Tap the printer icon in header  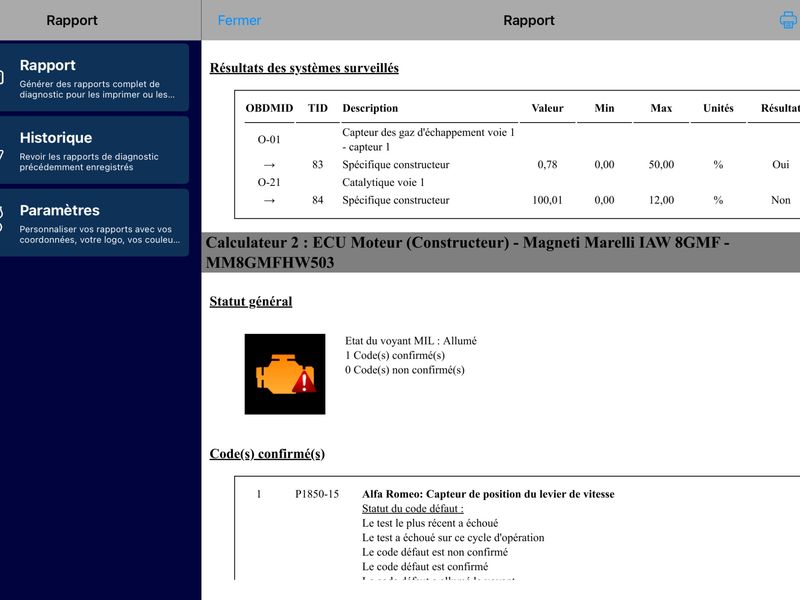click(x=789, y=20)
